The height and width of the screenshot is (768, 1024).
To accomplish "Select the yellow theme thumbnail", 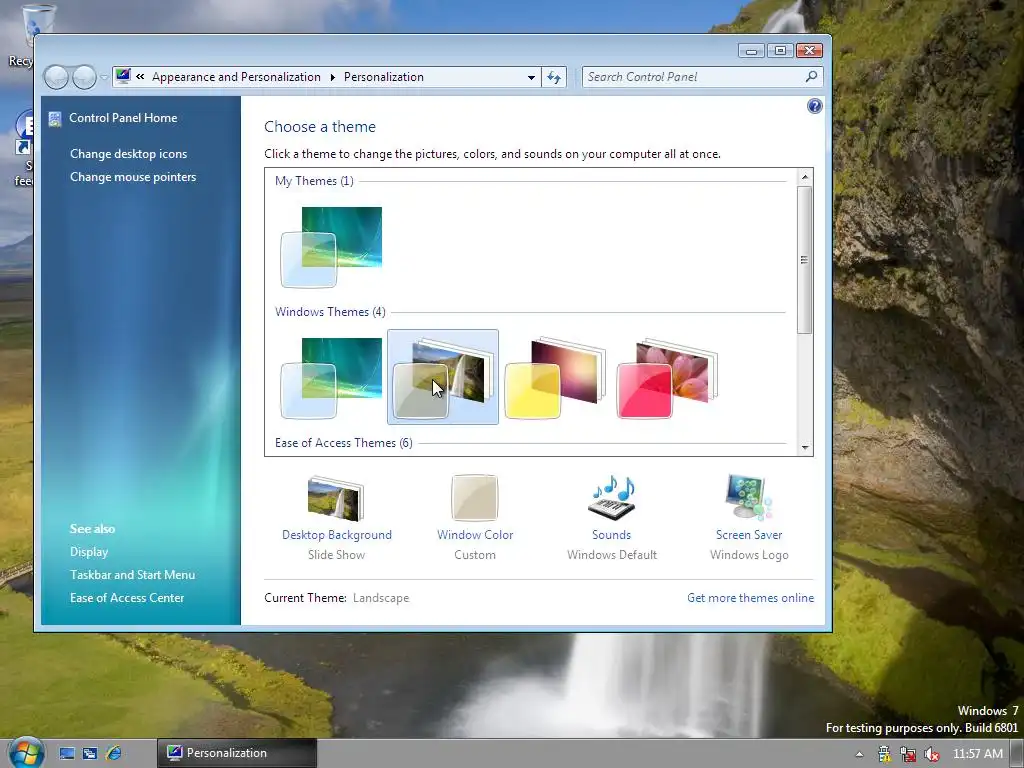I will coord(555,377).
